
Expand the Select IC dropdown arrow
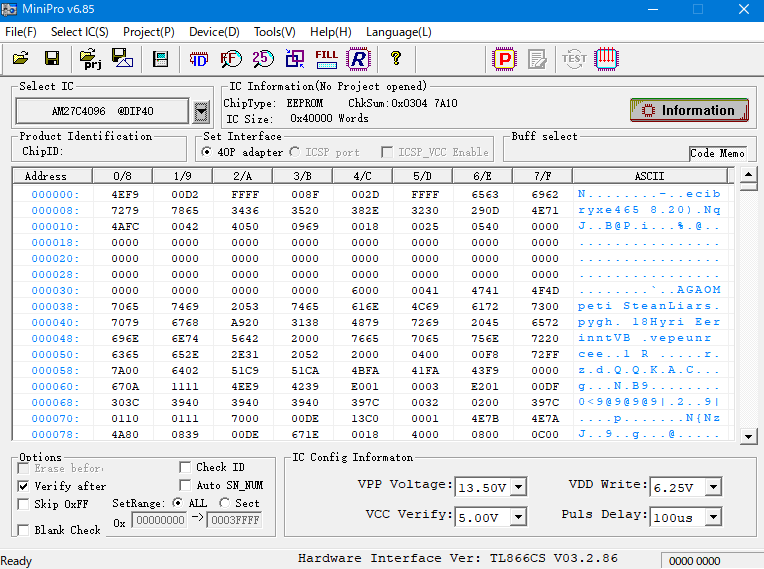tap(201, 112)
